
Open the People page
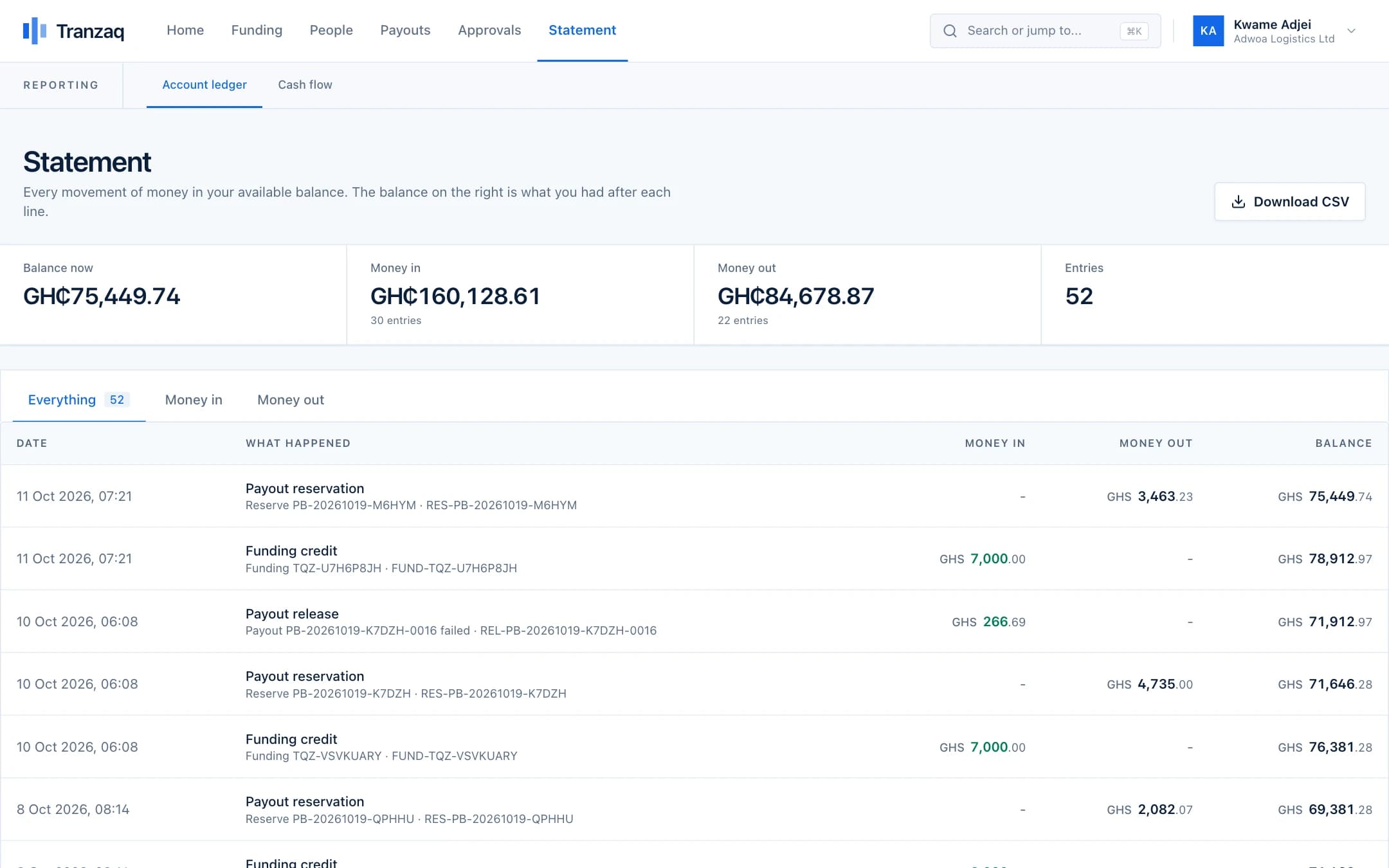tap(331, 30)
